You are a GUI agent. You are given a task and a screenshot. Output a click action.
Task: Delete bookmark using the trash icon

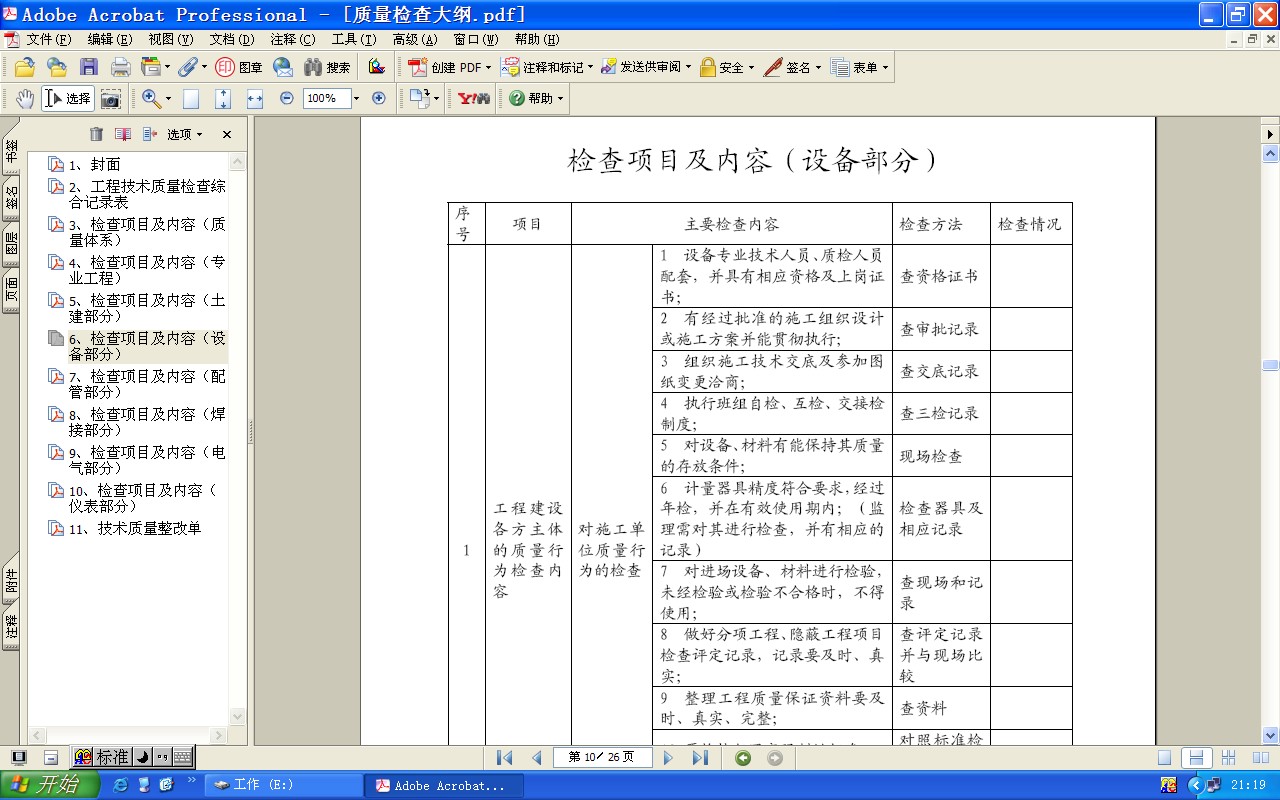tap(96, 134)
